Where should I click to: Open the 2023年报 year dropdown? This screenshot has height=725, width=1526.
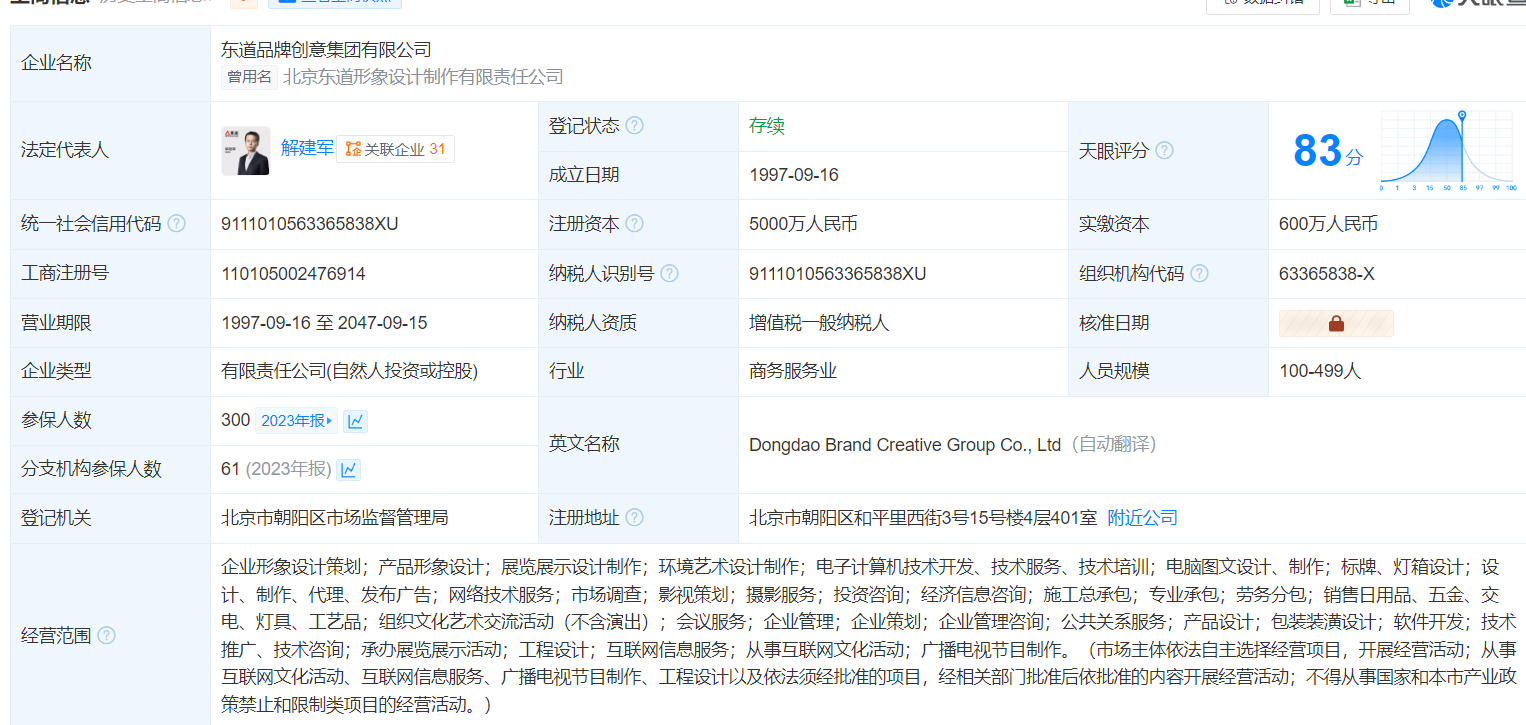(297, 421)
